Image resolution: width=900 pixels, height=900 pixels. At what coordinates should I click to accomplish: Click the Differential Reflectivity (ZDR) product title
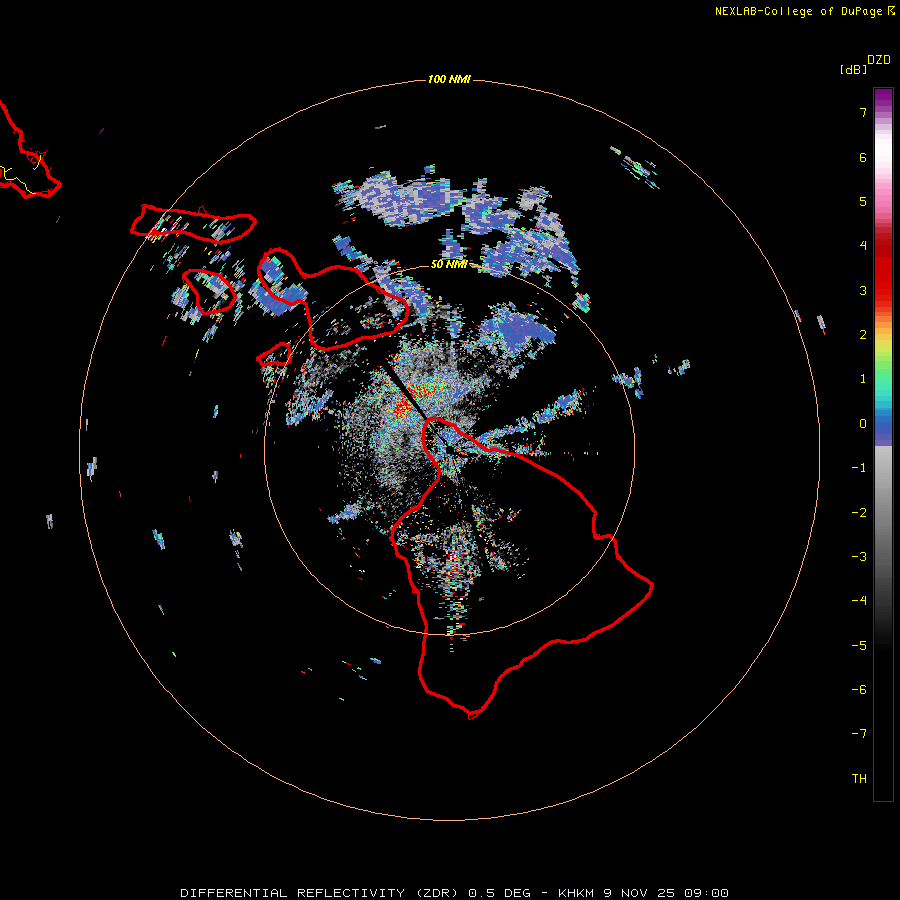(x=319, y=893)
